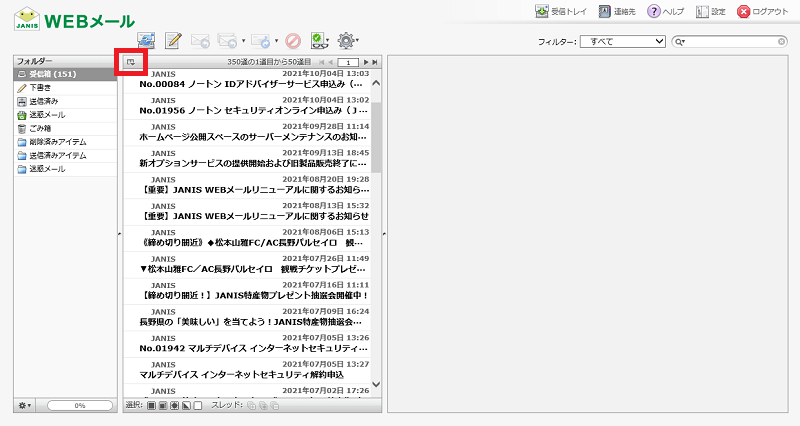Click the search magnifier options icon
Screen dimensions: 800x426
[680, 42]
